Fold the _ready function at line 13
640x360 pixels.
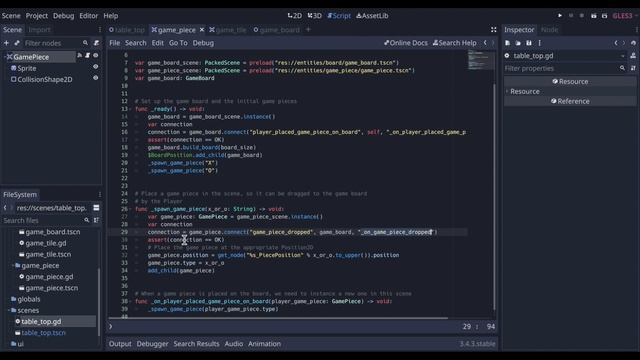coord(130,109)
